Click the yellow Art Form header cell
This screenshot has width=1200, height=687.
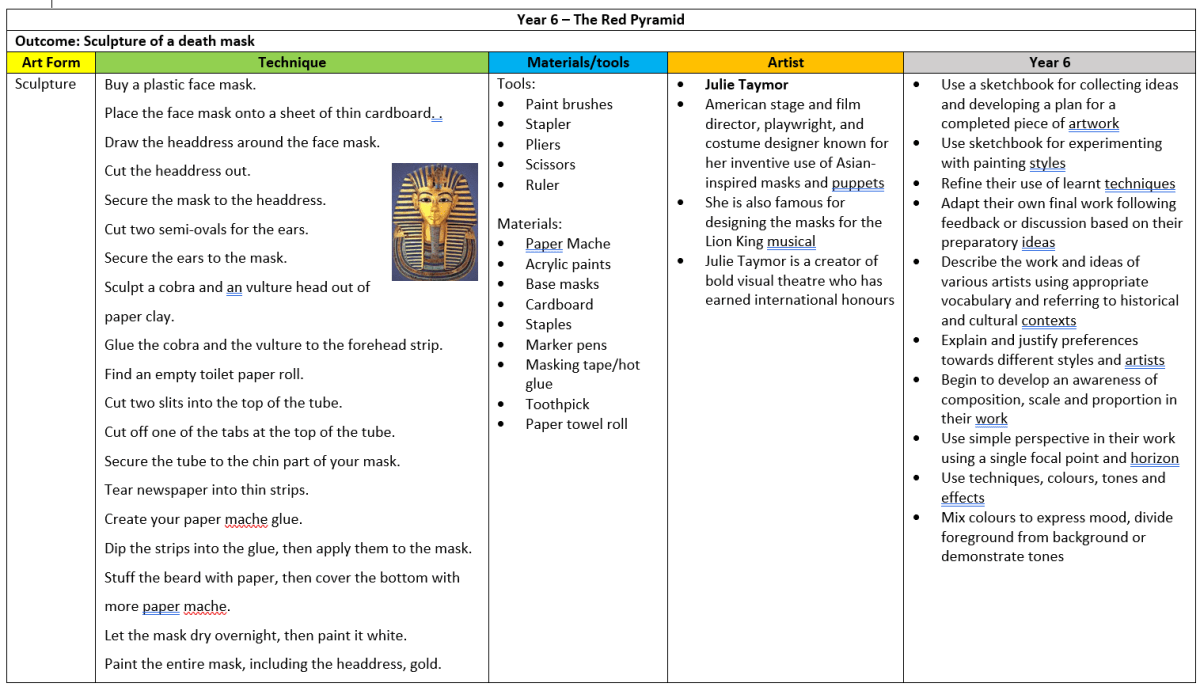(x=50, y=62)
